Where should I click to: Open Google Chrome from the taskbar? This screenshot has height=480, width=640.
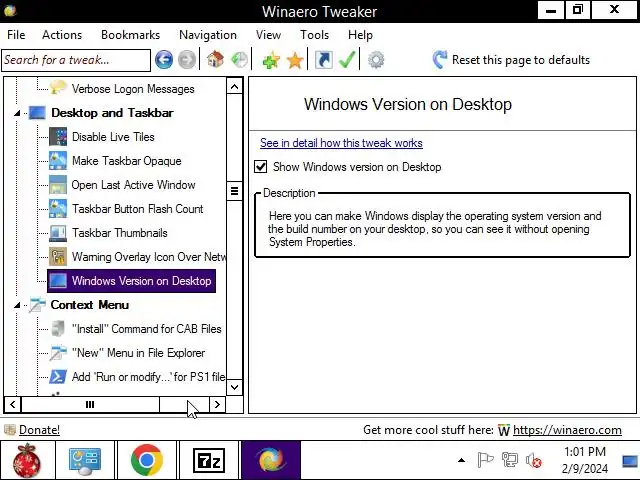click(147, 460)
